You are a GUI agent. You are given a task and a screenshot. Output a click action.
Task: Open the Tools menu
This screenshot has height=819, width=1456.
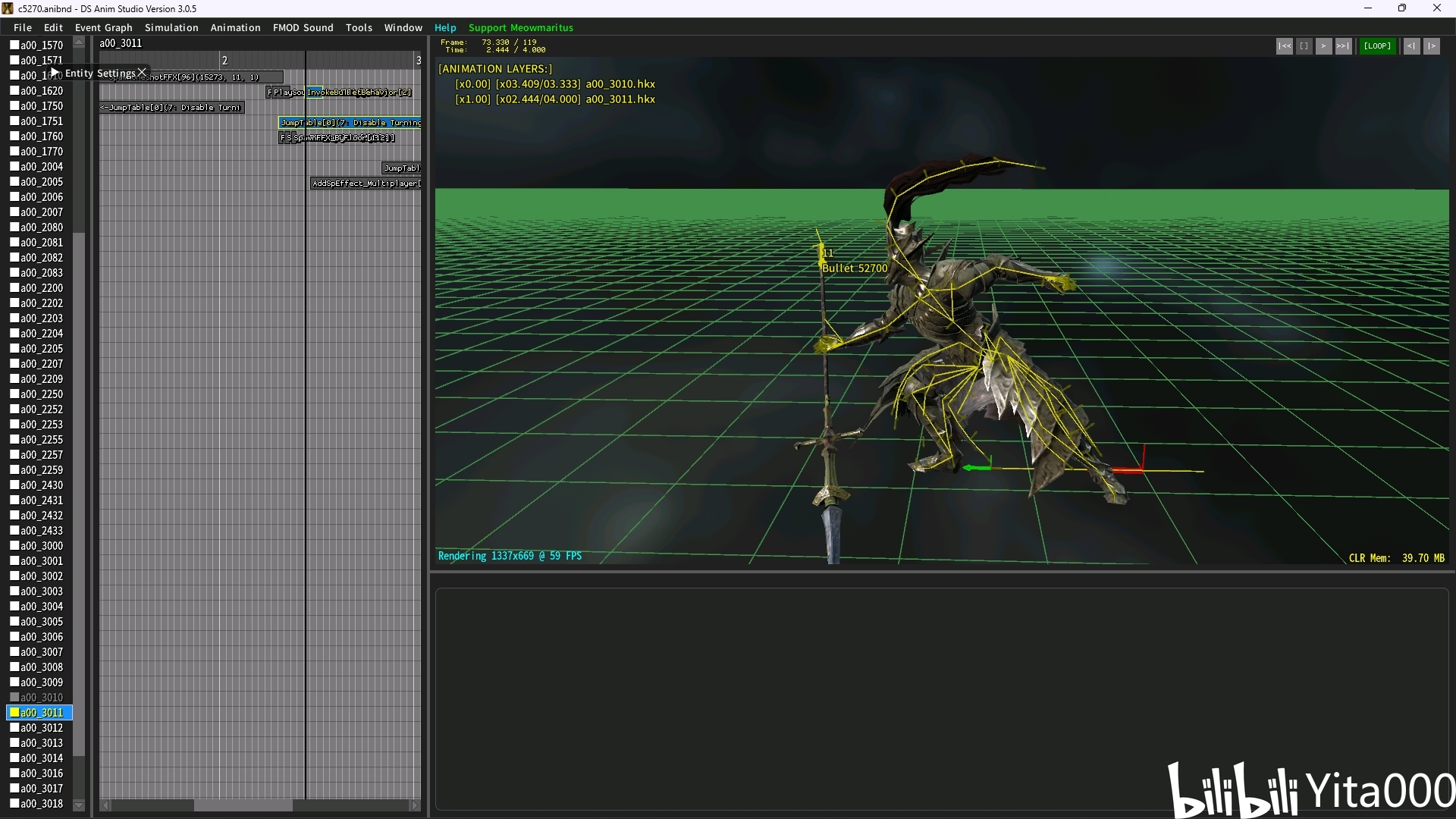coord(359,27)
